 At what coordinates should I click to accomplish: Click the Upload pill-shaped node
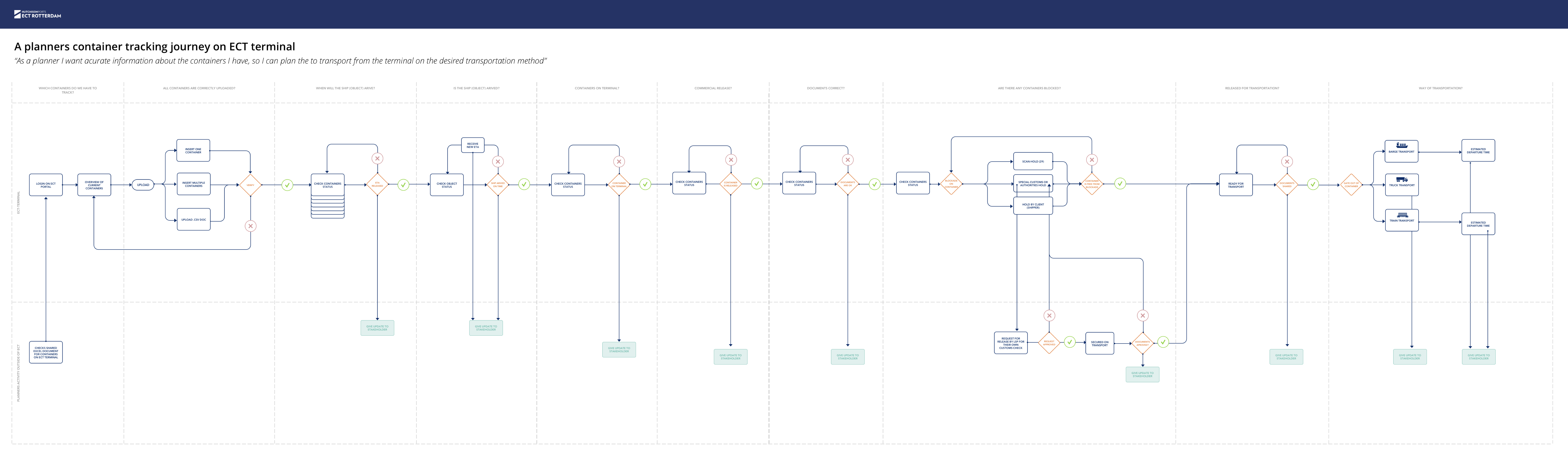(x=143, y=185)
